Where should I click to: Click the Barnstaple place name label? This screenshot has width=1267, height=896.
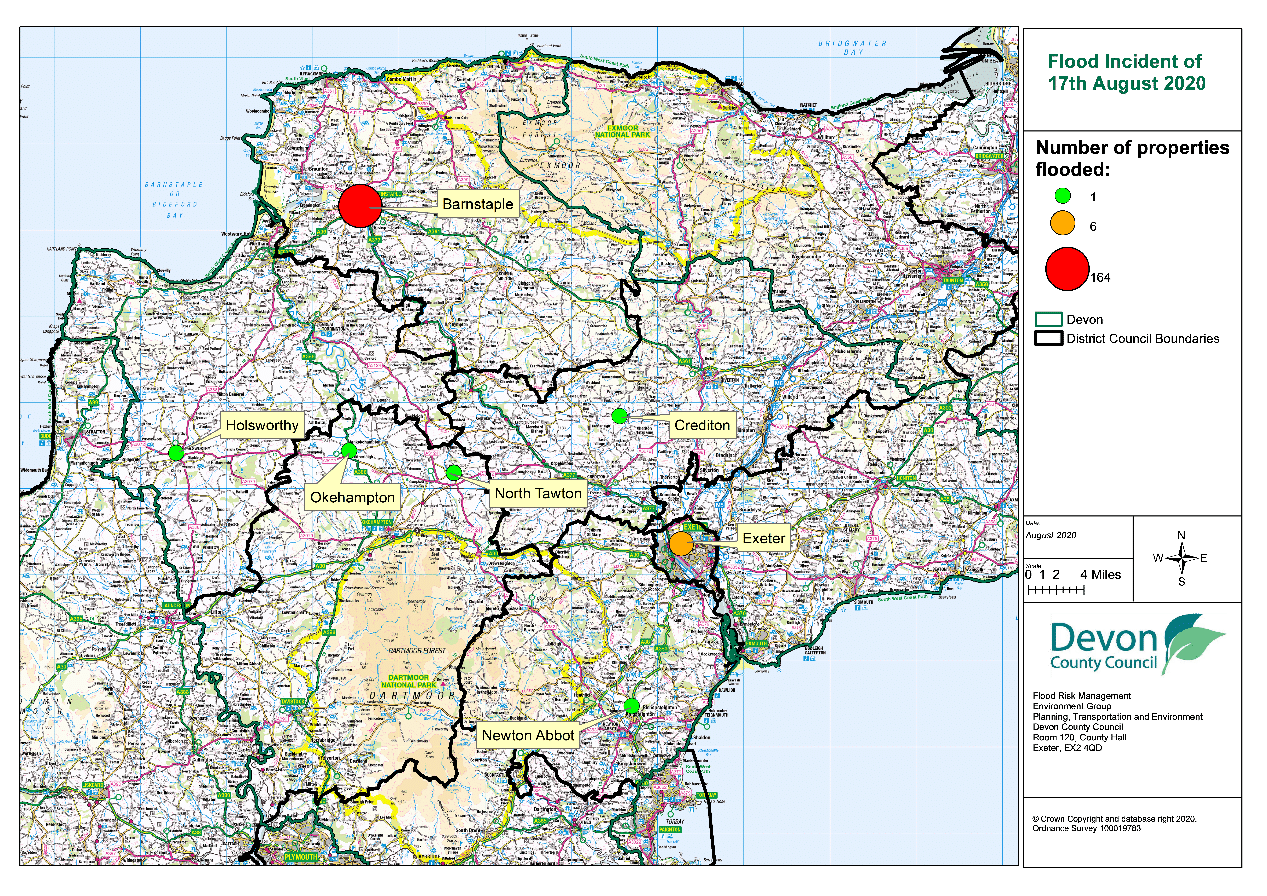tap(480, 204)
